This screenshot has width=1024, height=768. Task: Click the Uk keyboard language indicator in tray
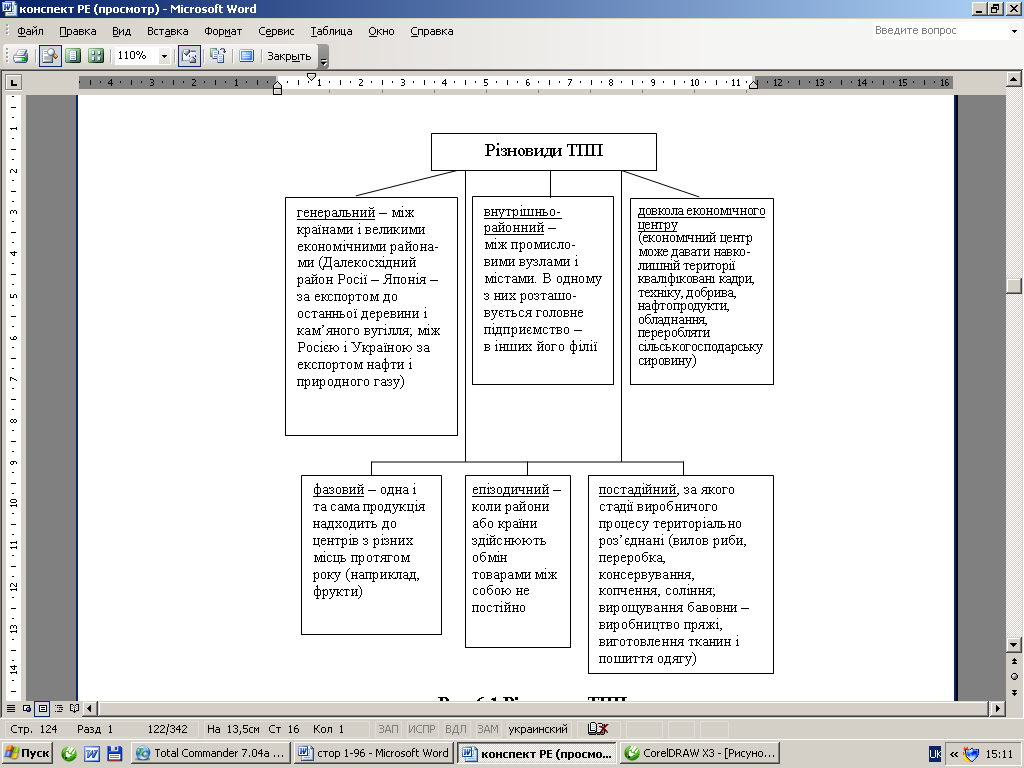[x=935, y=754]
